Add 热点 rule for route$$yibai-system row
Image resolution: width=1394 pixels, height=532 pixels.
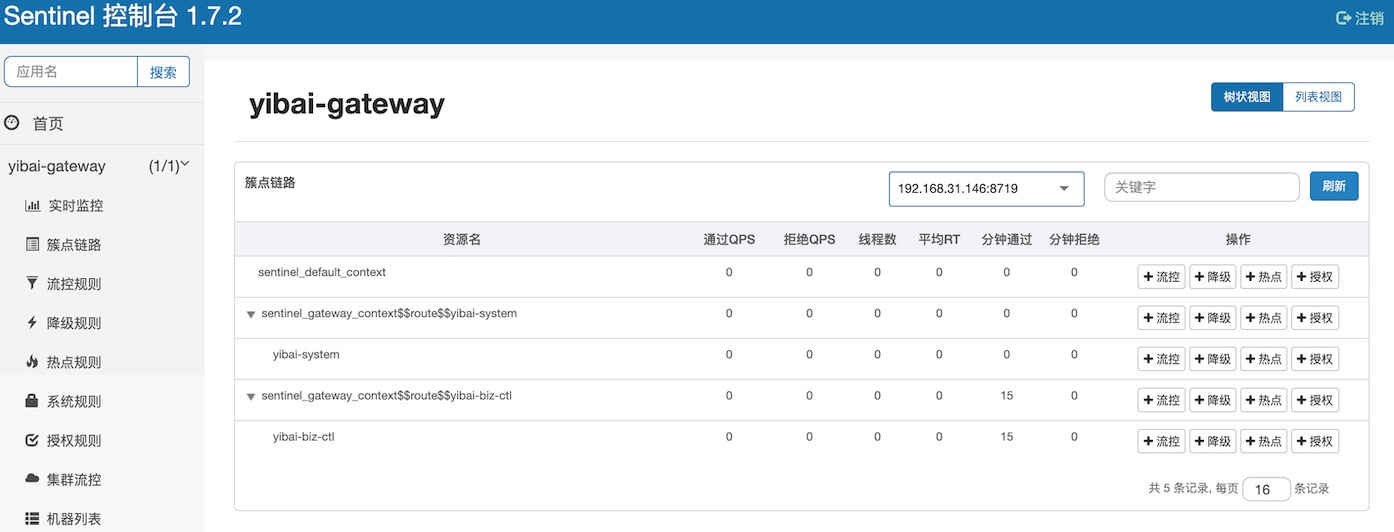[x=1263, y=318]
